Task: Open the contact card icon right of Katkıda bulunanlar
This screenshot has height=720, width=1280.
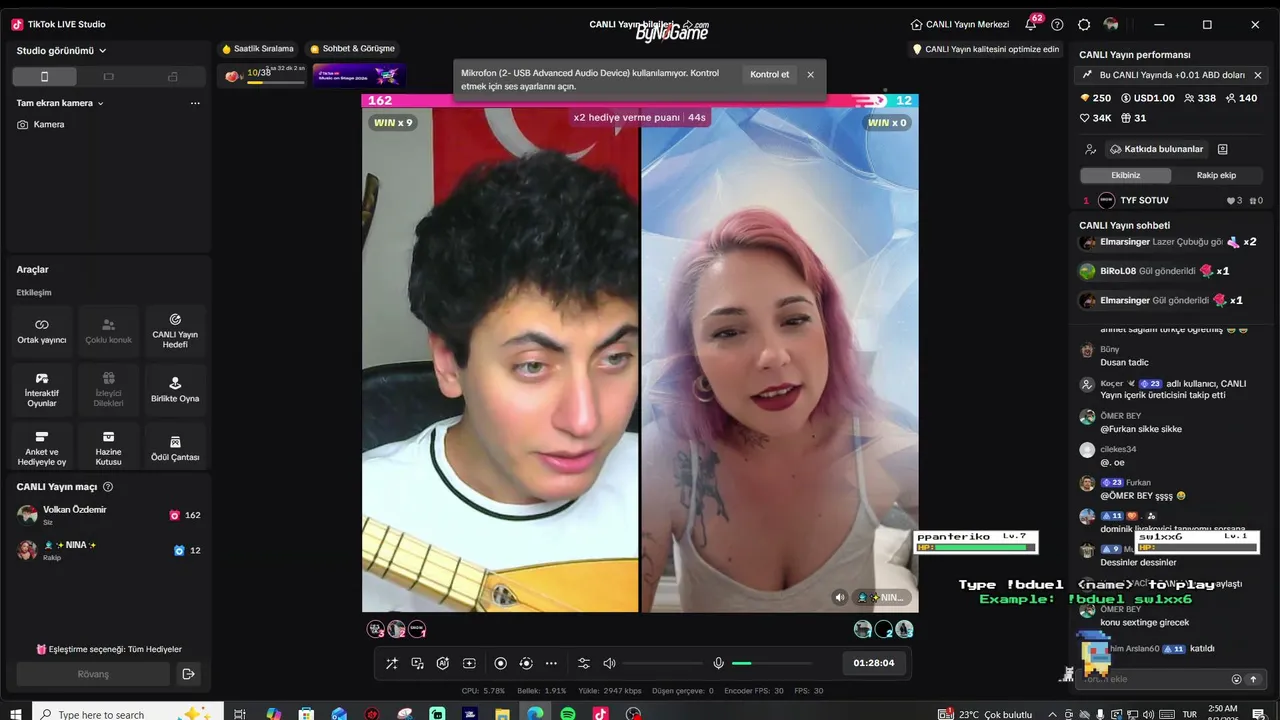Action: pos(1222,149)
